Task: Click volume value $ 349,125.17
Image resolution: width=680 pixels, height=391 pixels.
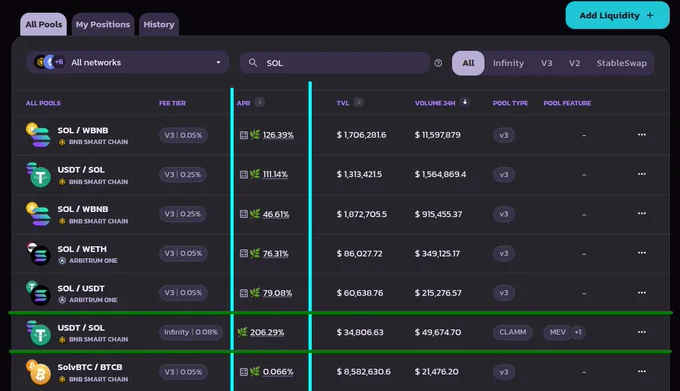Action: tap(437, 254)
